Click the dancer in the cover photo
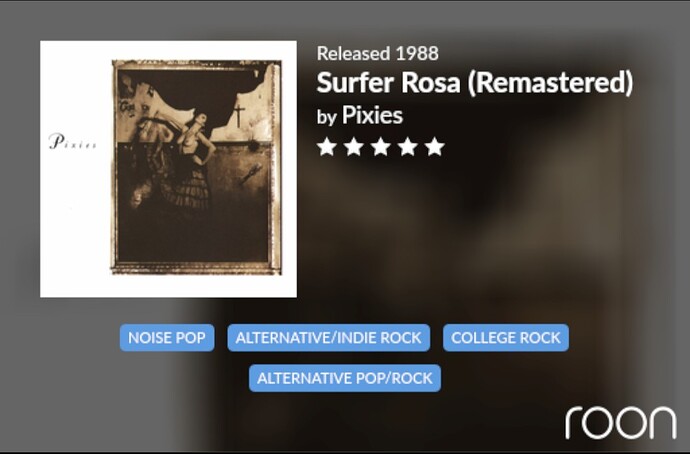Image resolution: width=690 pixels, height=454 pixels. tap(194, 161)
